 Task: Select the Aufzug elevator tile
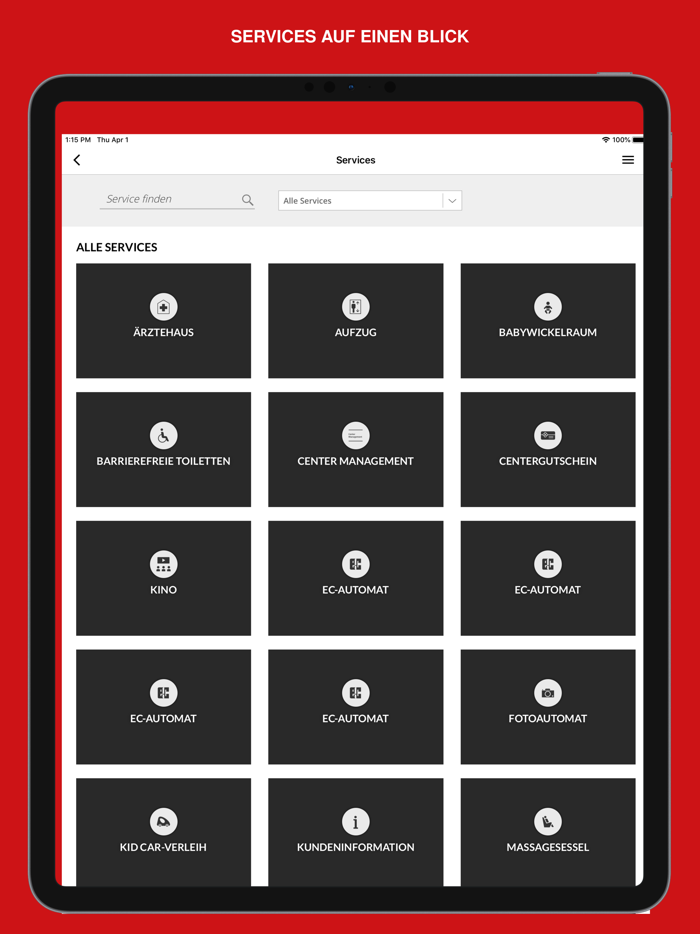click(x=356, y=320)
